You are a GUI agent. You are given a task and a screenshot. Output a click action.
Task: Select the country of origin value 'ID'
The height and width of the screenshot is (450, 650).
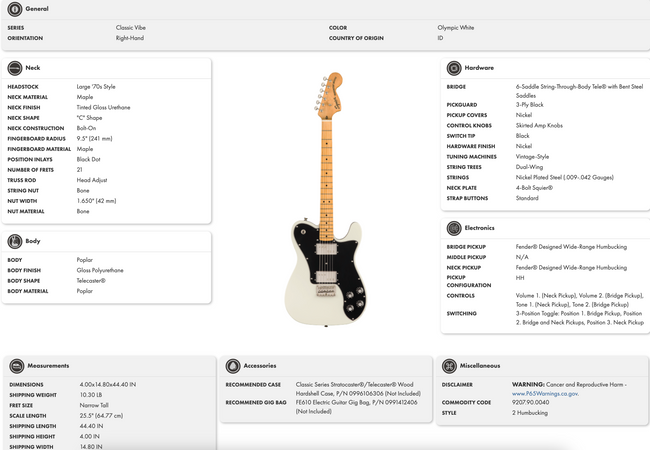point(440,38)
